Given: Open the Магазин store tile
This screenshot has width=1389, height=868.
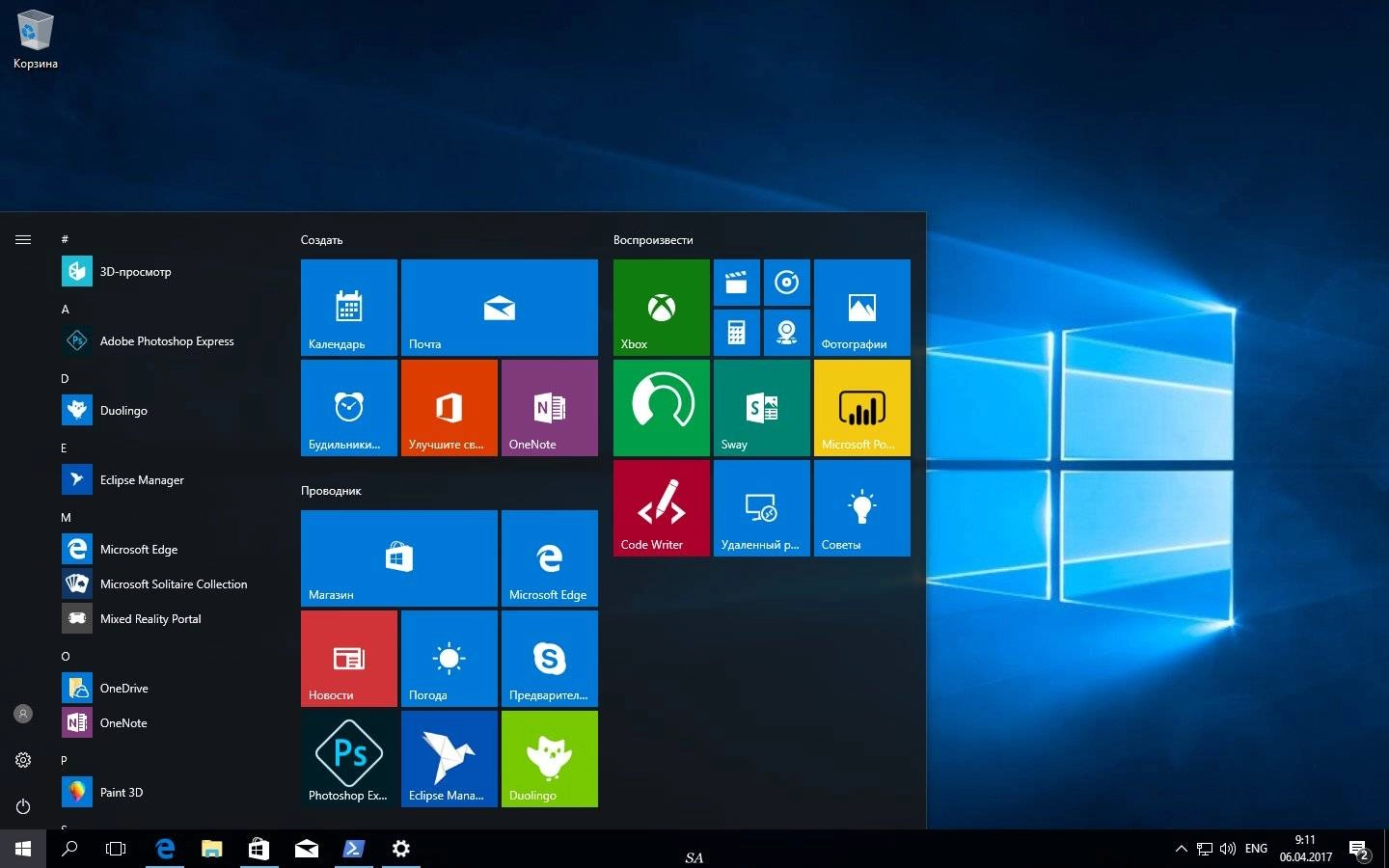Looking at the screenshot, I should (399, 558).
